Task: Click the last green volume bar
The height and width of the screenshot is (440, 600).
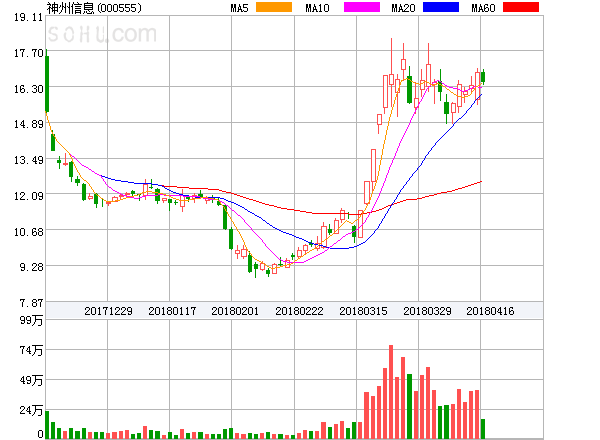Action: [483, 429]
